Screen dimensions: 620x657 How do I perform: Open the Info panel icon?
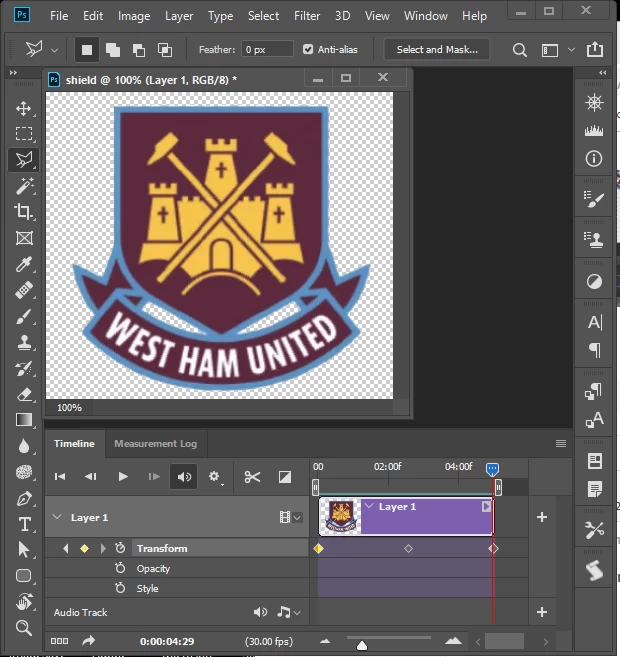(x=594, y=158)
